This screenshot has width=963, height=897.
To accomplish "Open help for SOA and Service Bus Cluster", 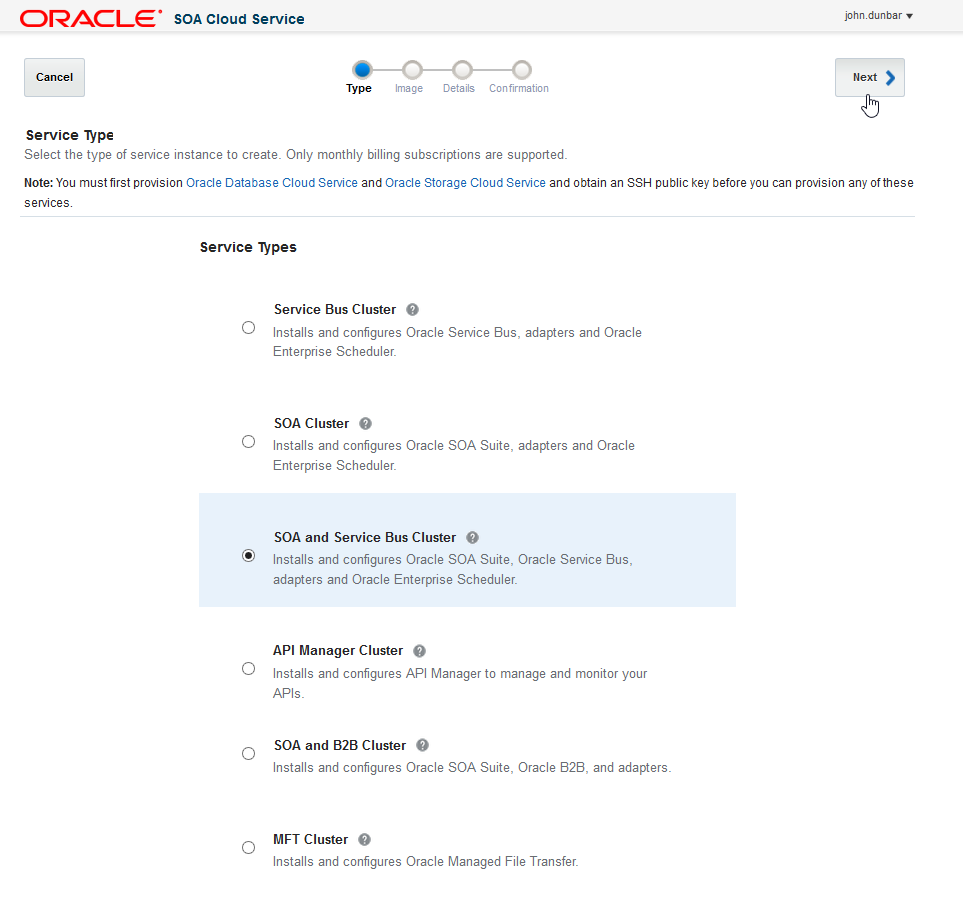I will click(x=472, y=538).
